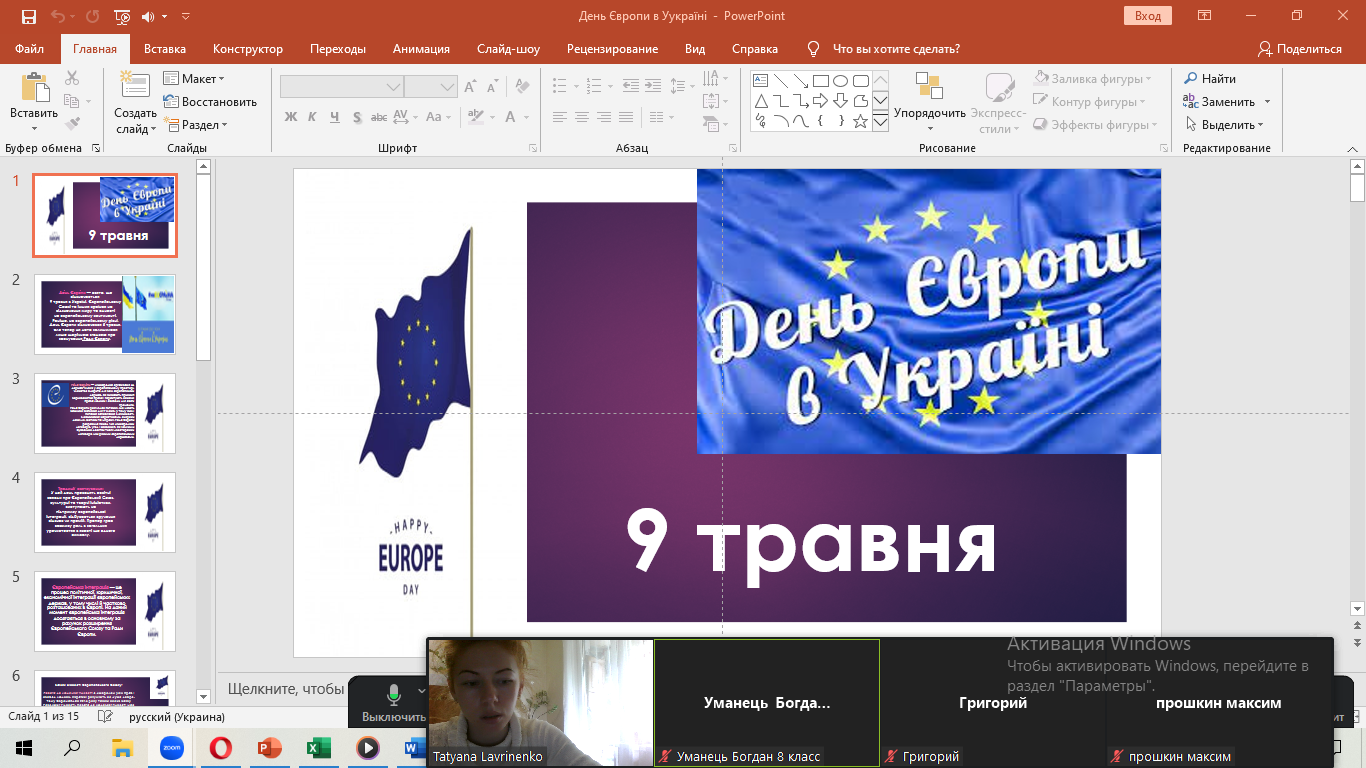Click the Format Painter brush icon

point(72,124)
